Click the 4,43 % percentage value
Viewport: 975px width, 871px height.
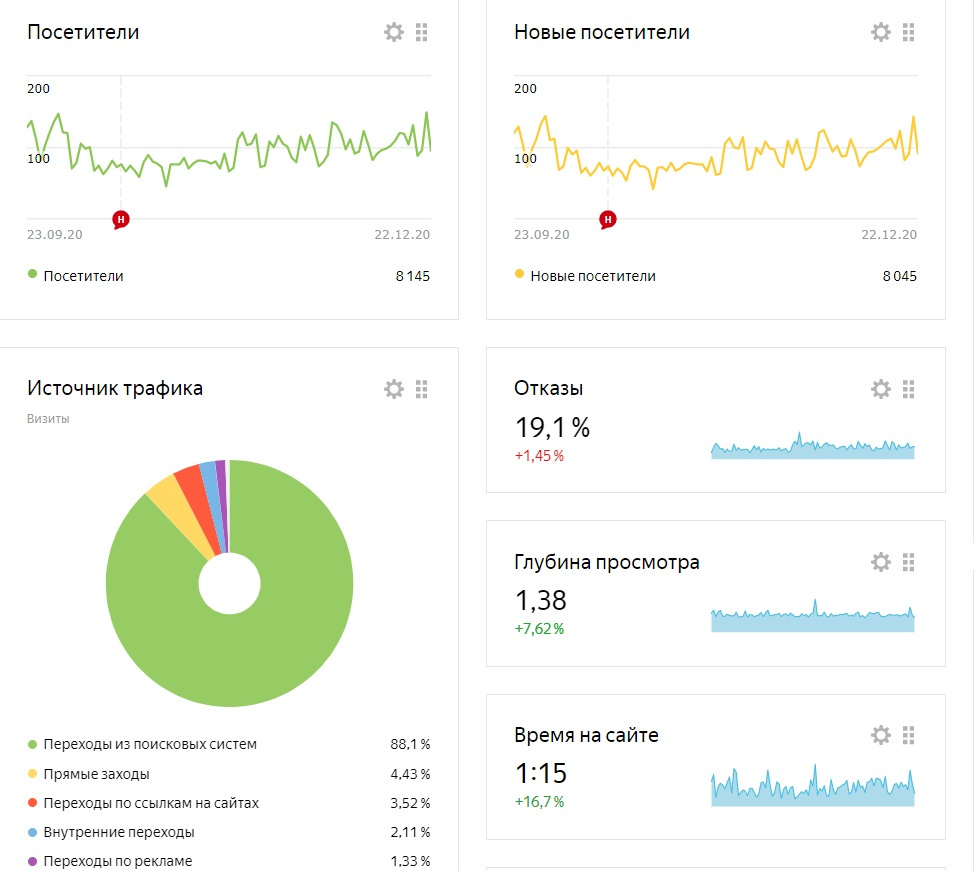[x=410, y=774]
